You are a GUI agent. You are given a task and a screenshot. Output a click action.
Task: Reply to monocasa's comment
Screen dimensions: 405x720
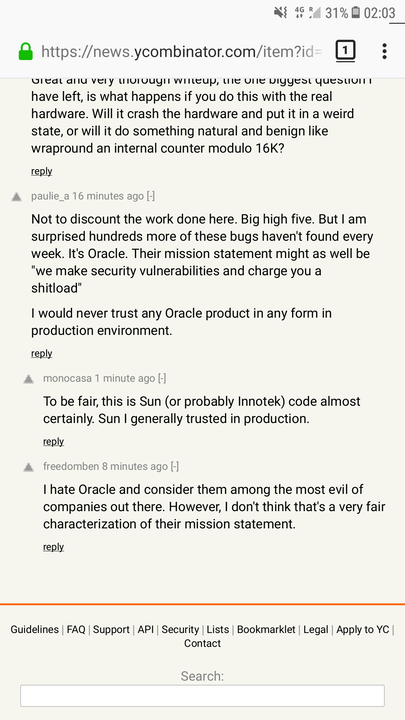54,442
